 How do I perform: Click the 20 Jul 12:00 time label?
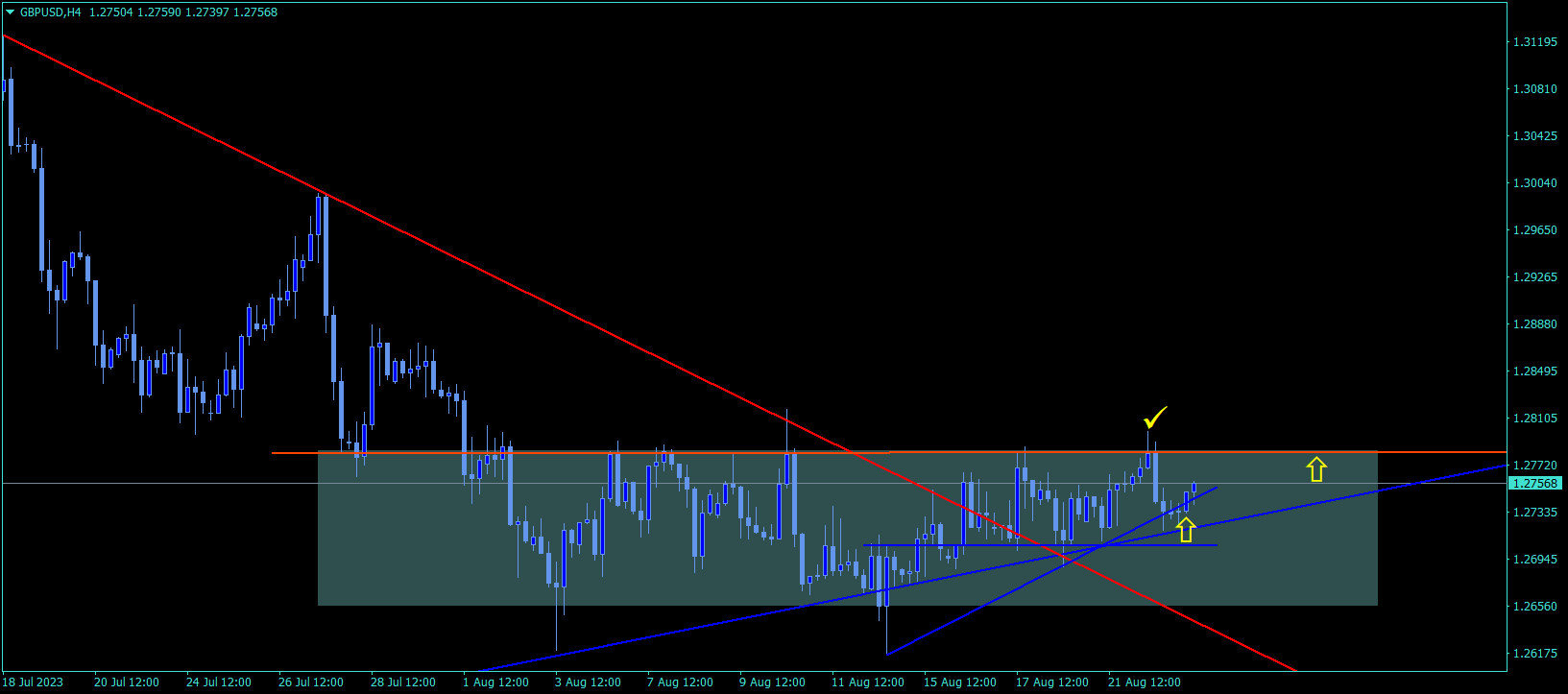pyautogui.click(x=127, y=682)
